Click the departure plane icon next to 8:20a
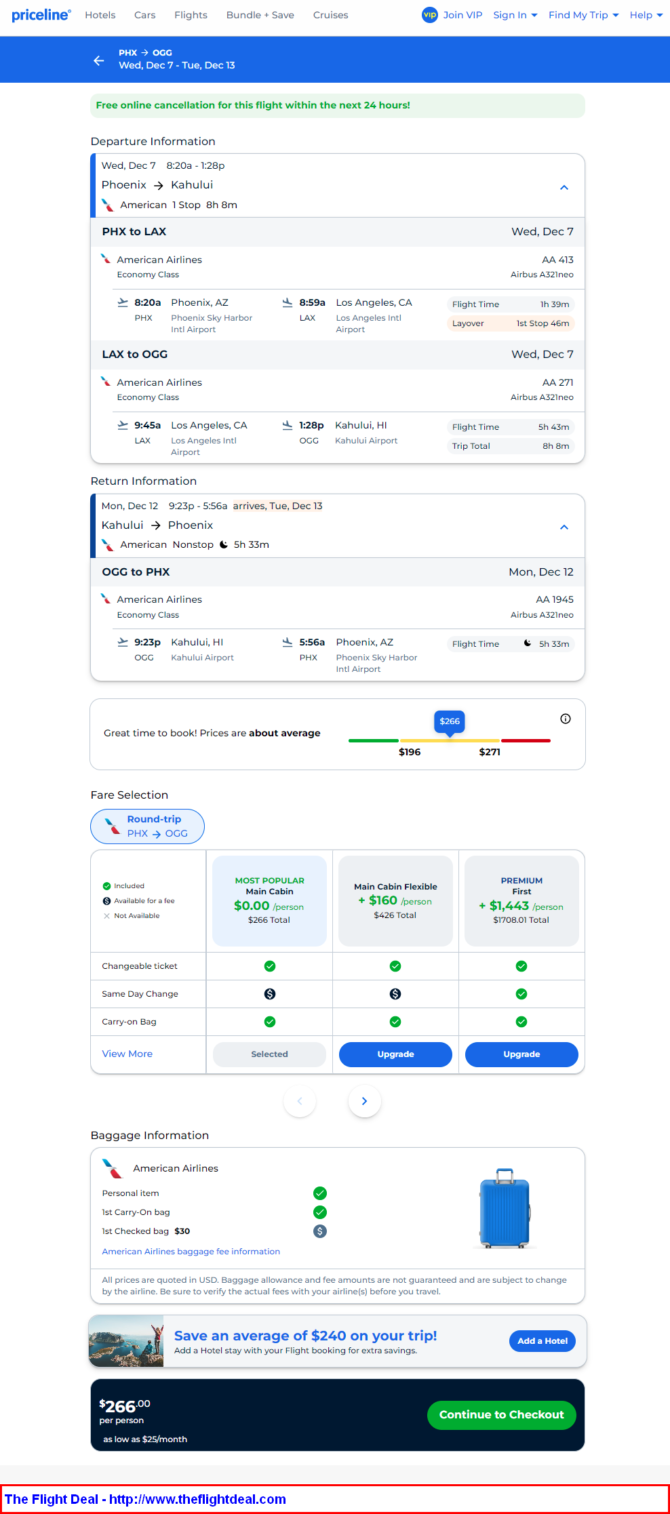 click(x=122, y=302)
